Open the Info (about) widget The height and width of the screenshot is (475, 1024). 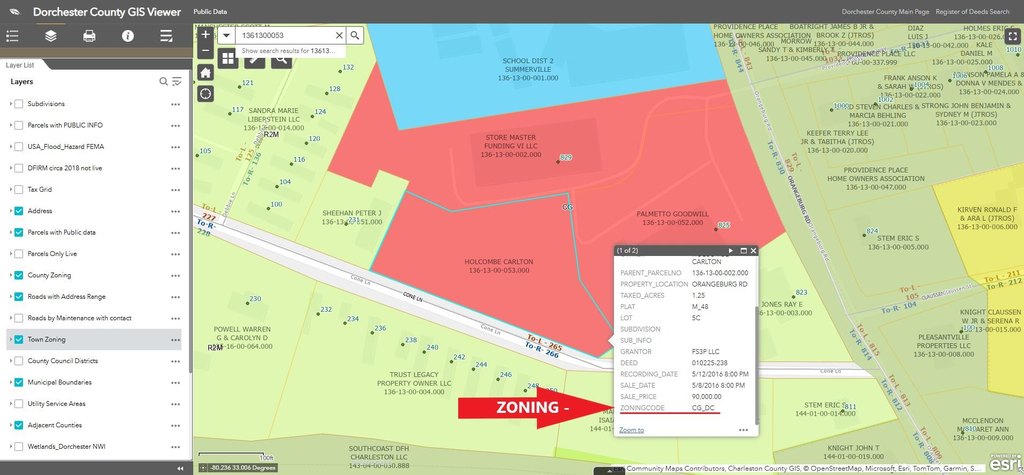128,36
